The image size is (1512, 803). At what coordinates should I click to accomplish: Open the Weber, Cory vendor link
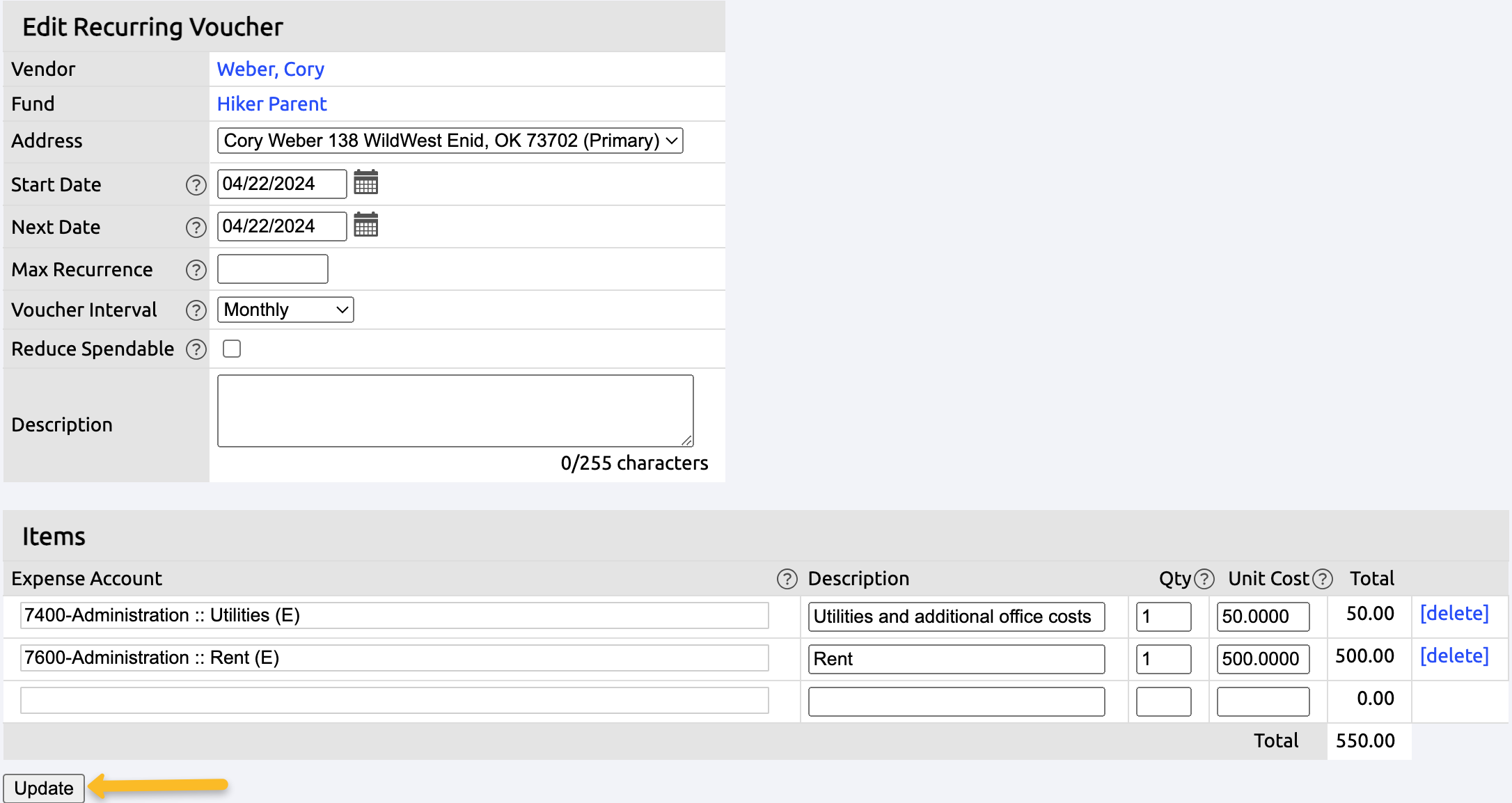tap(270, 69)
